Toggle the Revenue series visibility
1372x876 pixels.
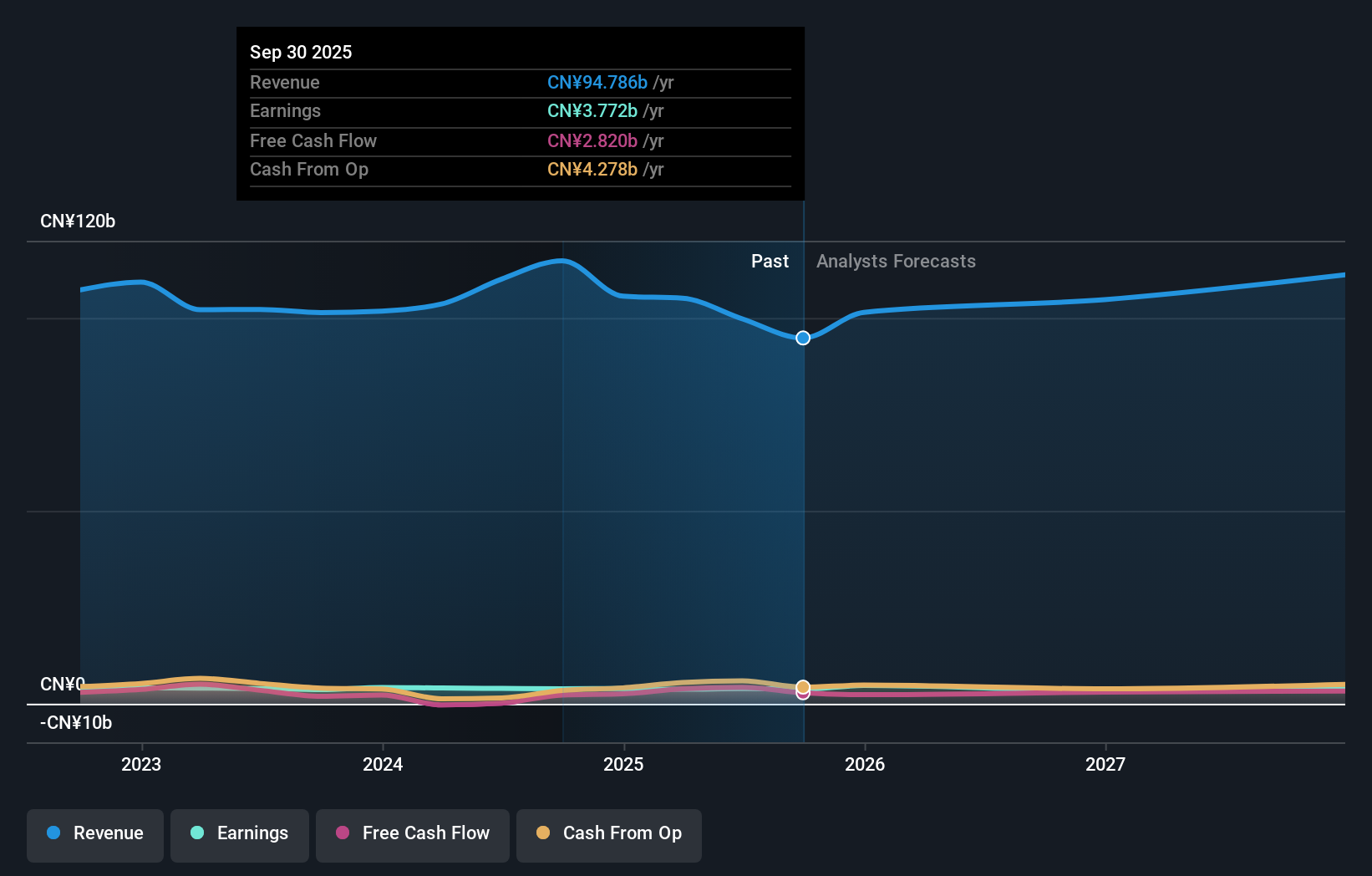click(94, 834)
